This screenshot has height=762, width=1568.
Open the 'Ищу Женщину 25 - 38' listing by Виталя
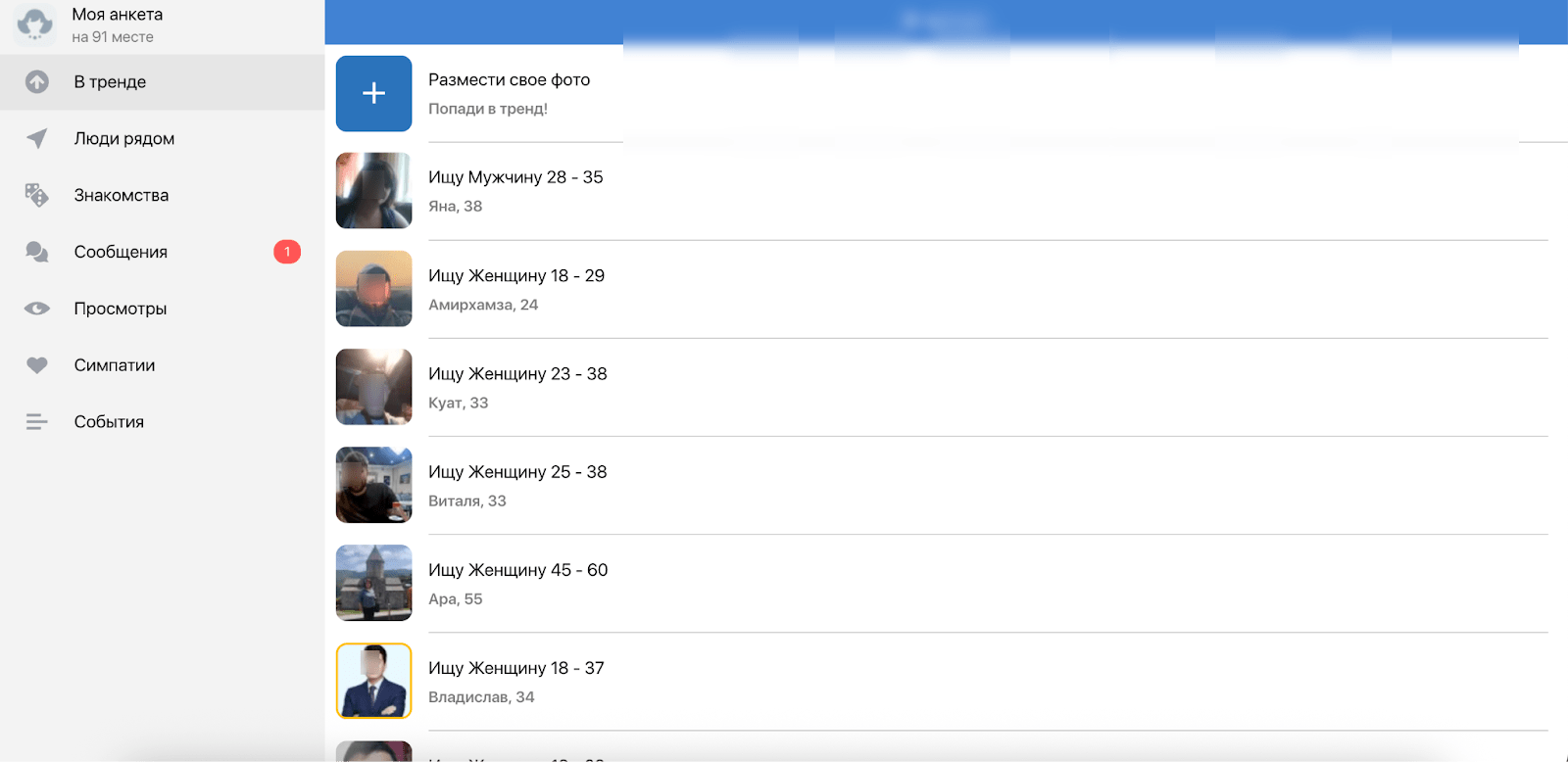tap(517, 472)
